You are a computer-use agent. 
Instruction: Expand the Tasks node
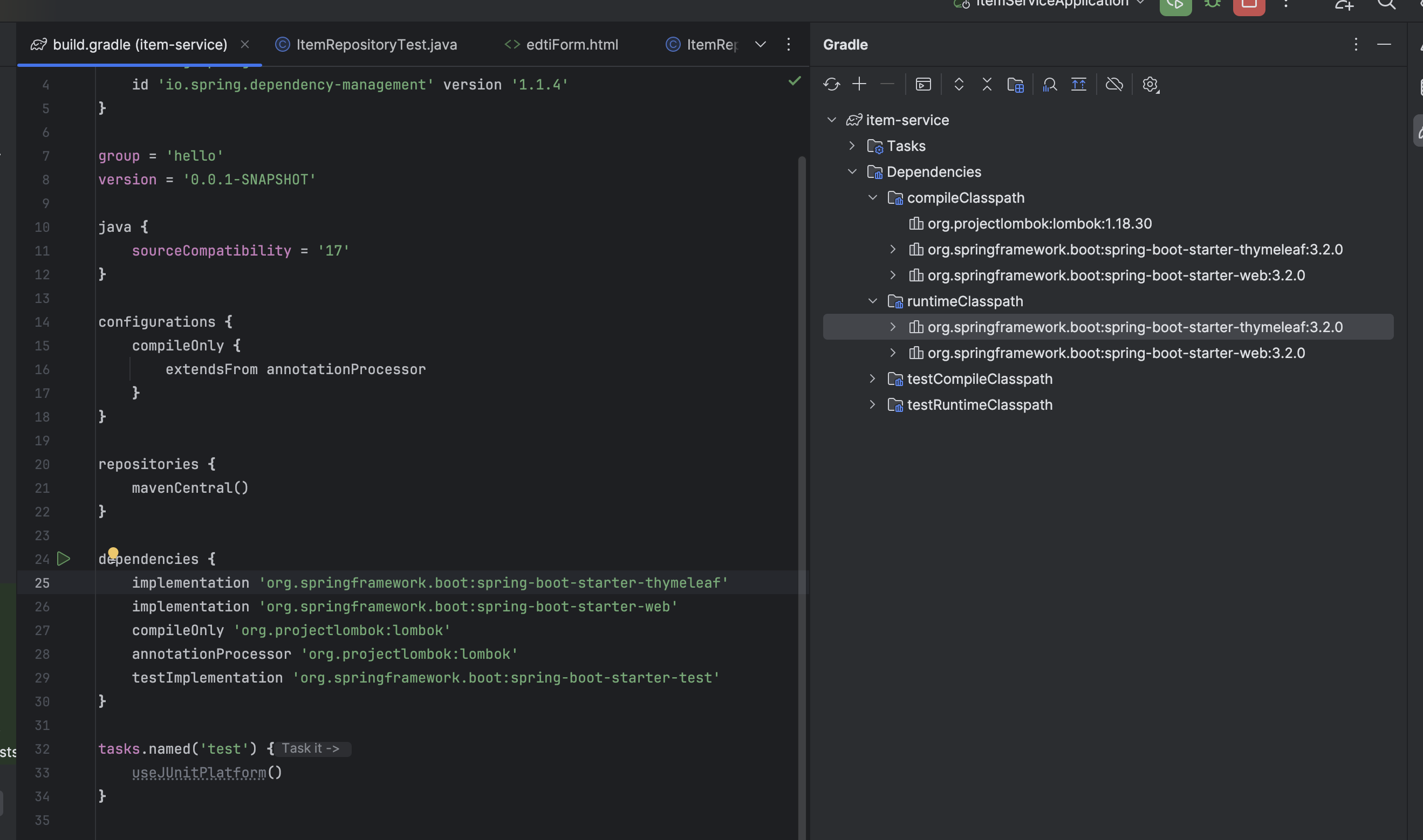coord(852,146)
